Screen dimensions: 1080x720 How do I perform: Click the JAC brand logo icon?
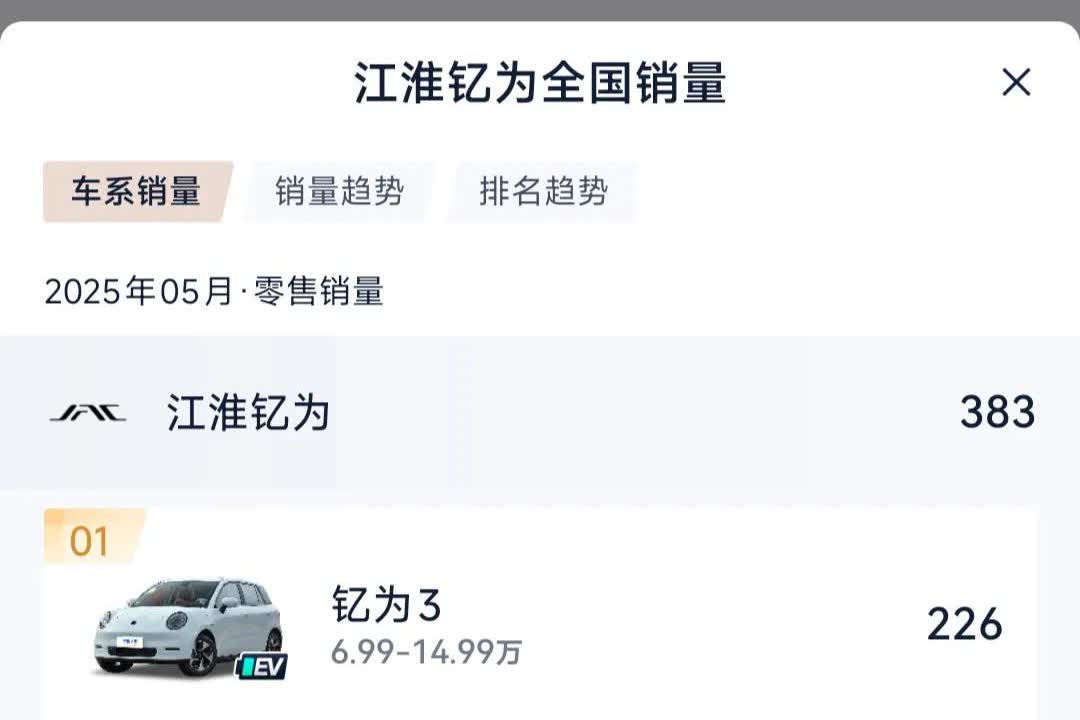(x=87, y=413)
